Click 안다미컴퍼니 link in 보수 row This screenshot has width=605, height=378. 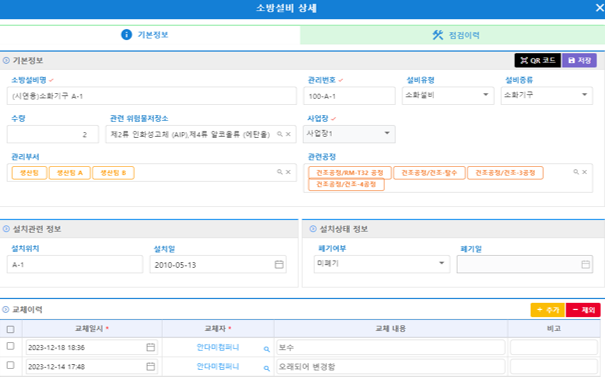point(218,348)
